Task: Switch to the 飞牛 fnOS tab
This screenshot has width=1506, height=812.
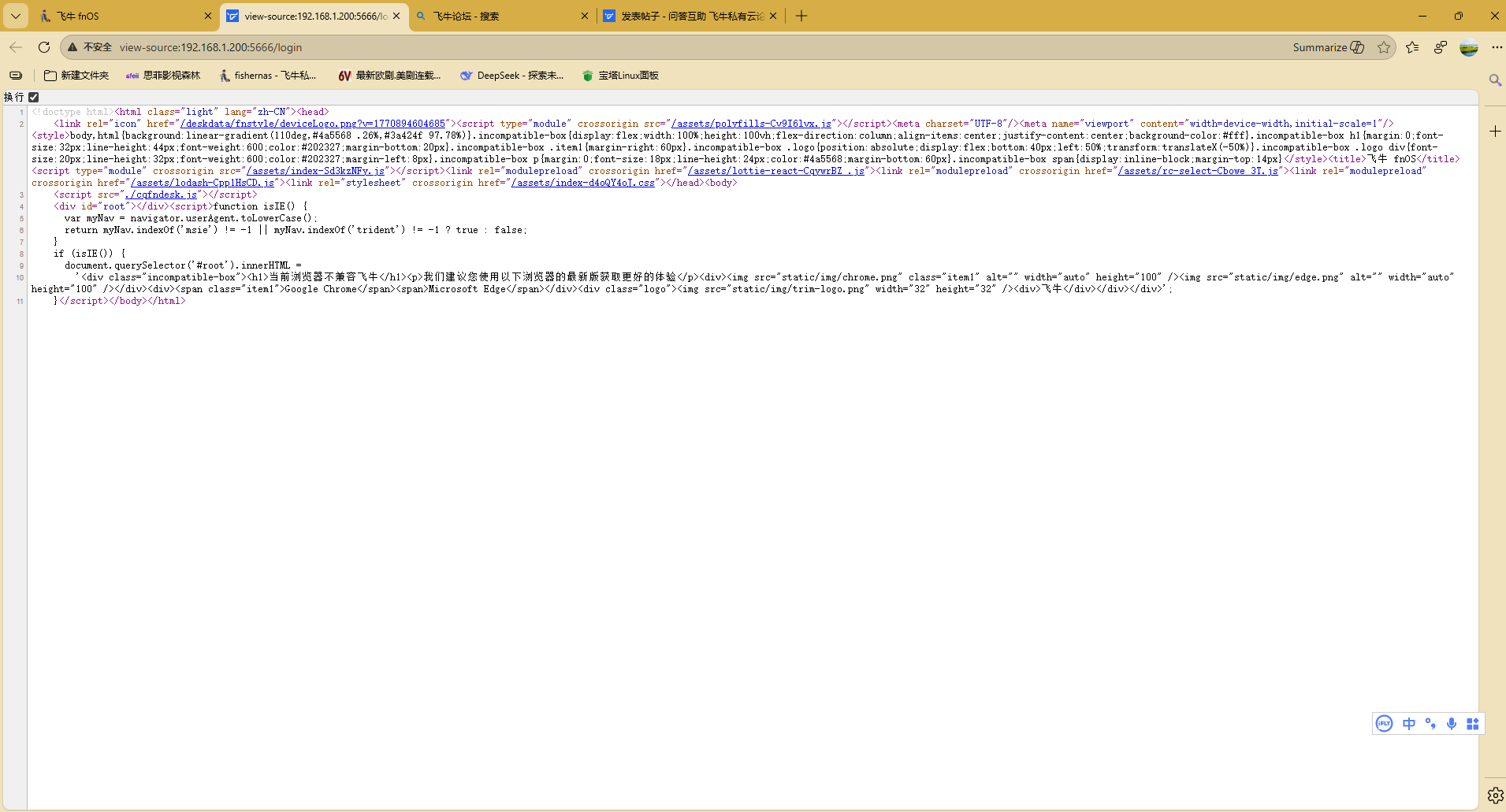Action: click(118, 16)
